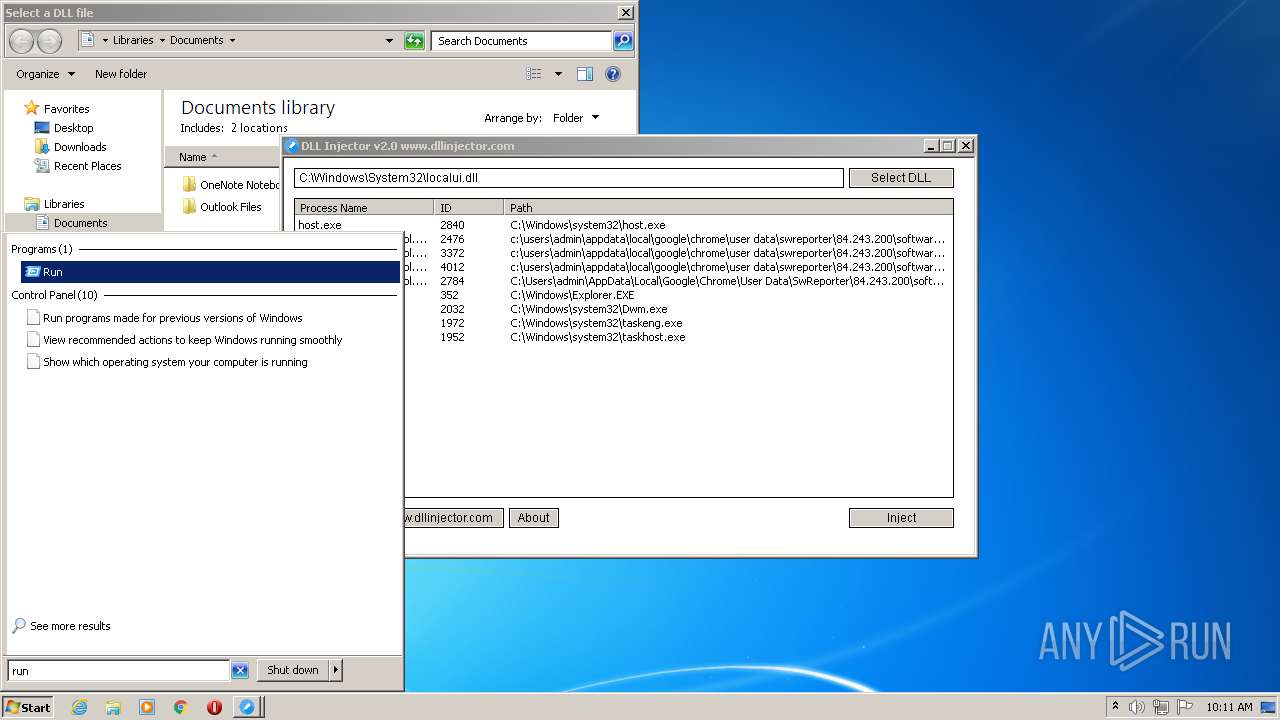Click the Inject button
Viewport: 1280px width, 720px height.
tap(901, 518)
